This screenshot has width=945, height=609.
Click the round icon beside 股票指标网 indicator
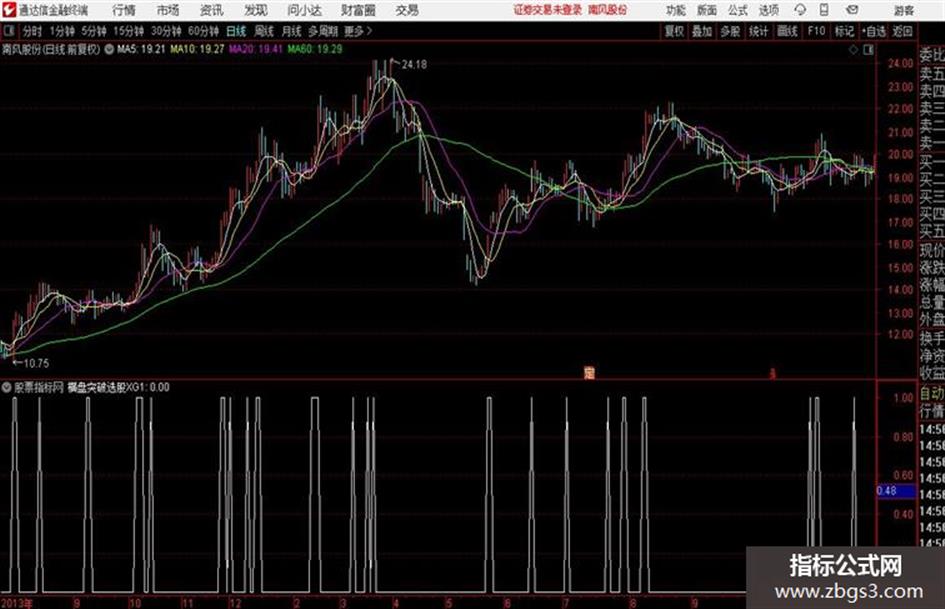(x=7, y=387)
